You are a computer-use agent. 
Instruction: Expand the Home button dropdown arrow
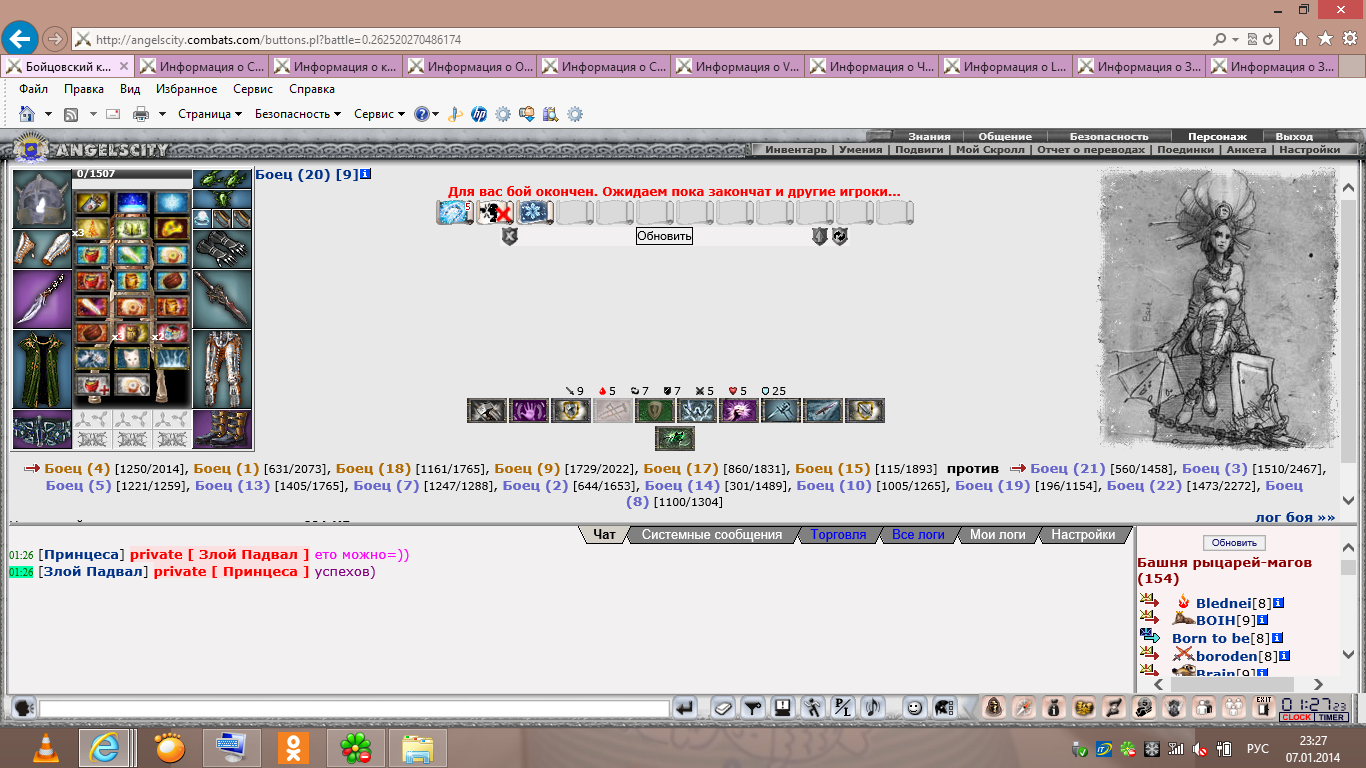pyautogui.click(x=48, y=114)
